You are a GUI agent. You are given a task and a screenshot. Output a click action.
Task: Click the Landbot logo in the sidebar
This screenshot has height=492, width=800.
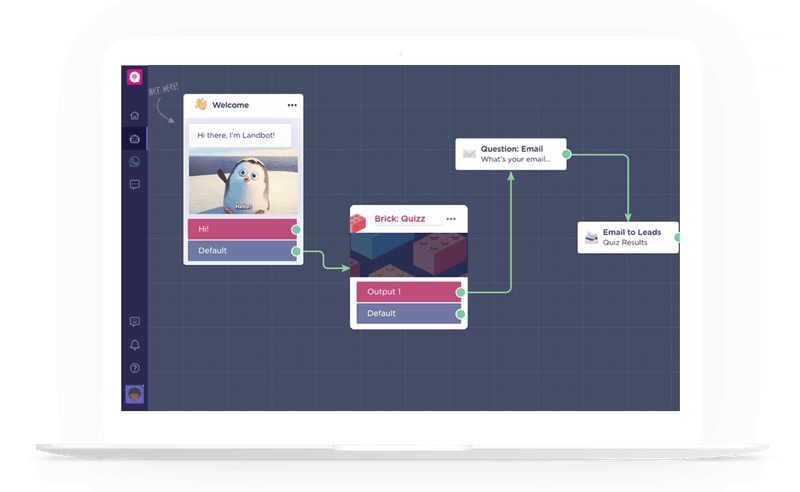click(x=135, y=77)
